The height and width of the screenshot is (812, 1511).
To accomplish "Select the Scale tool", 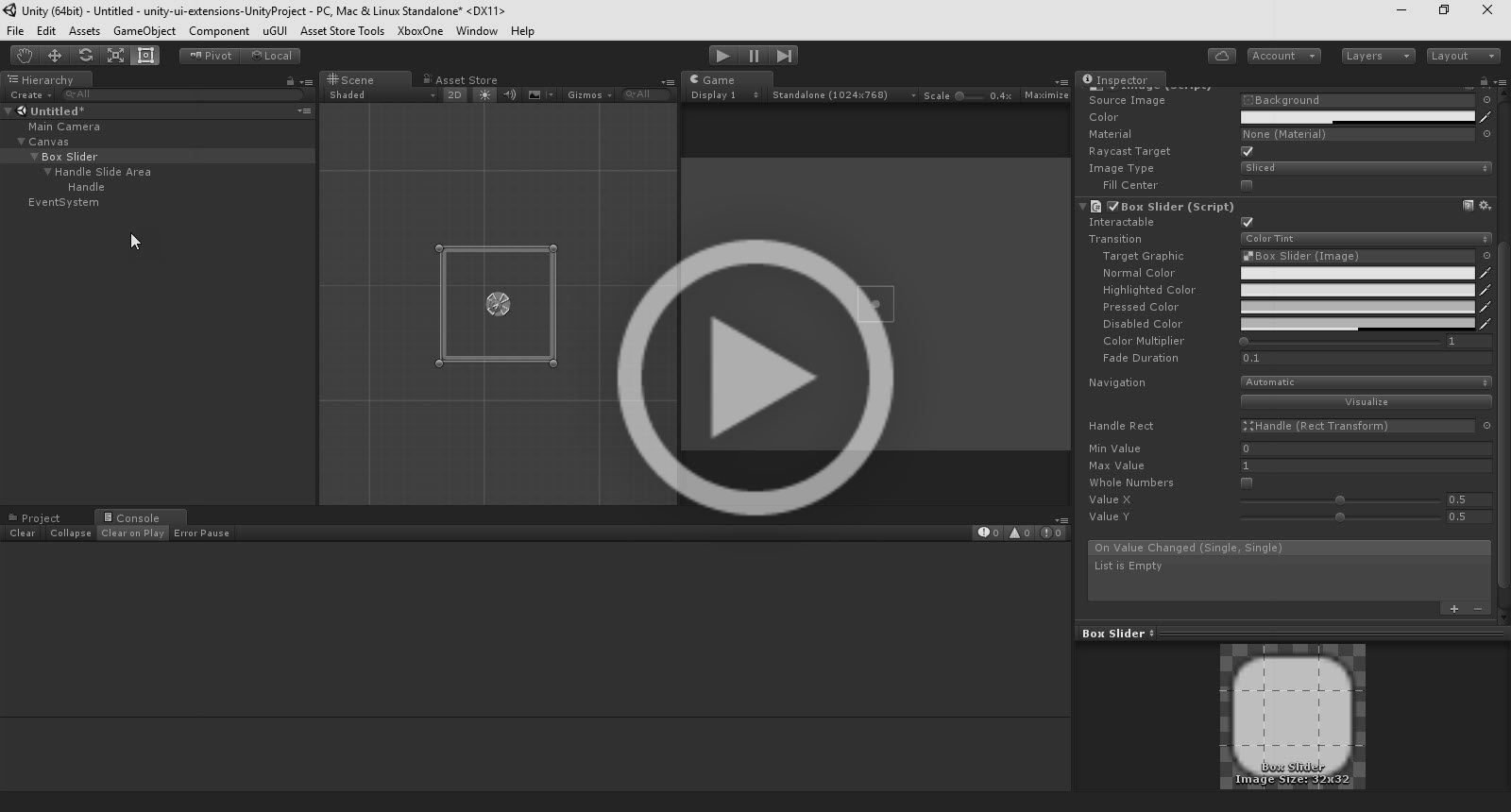I will (x=115, y=56).
